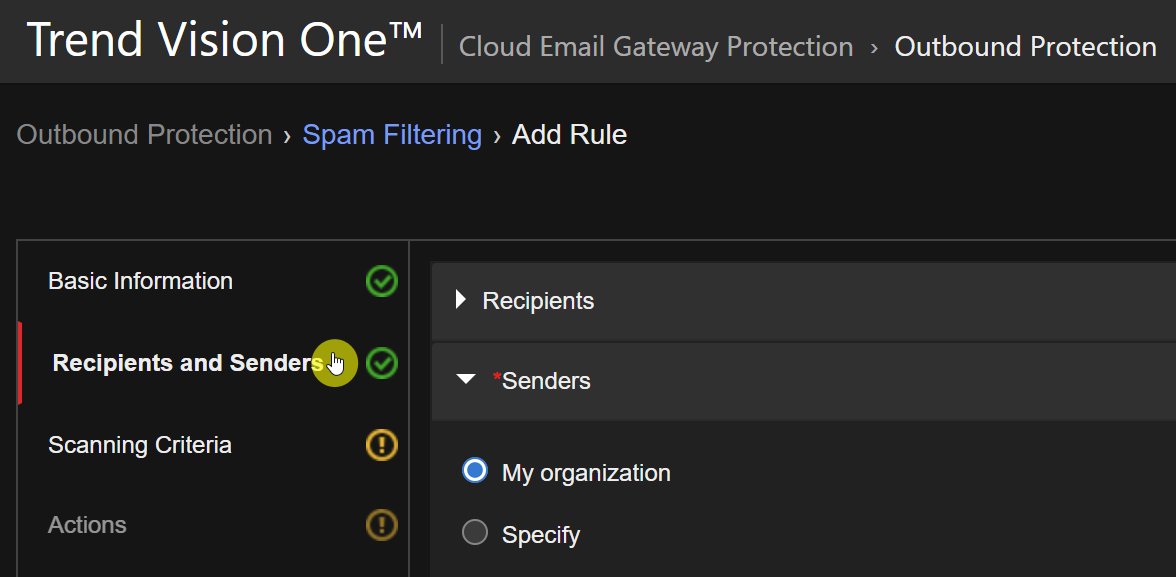Open the Scanning Criteria step
This screenshot has width=1176, height=577.
(x=140, y=445)
